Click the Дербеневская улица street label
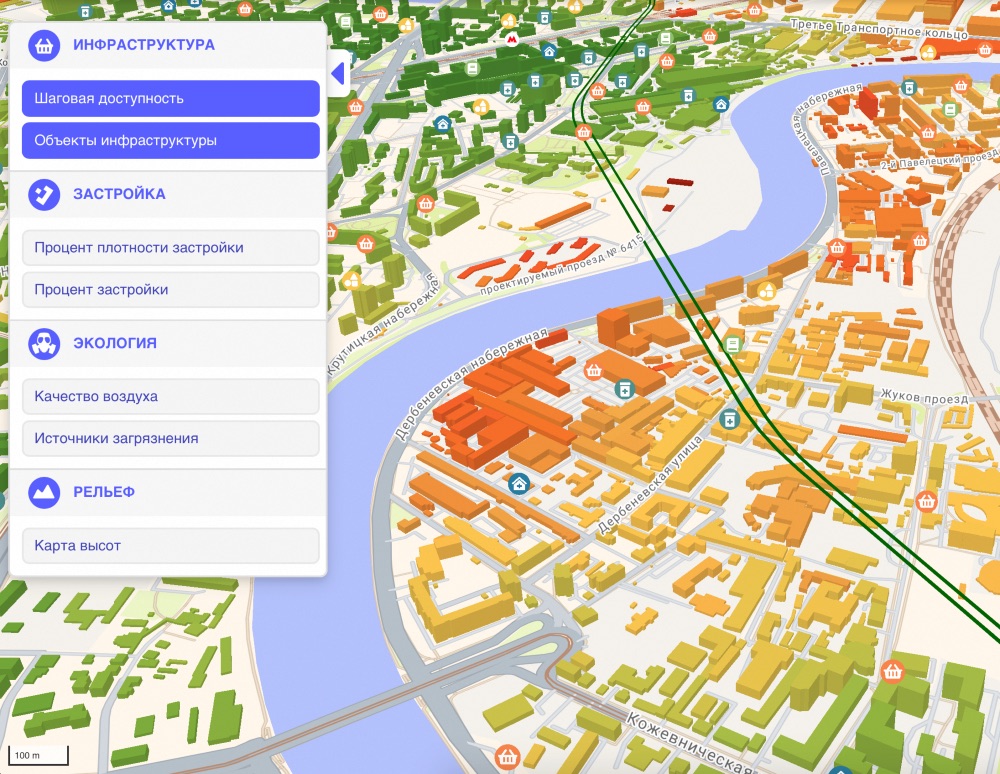 point(650,485)
